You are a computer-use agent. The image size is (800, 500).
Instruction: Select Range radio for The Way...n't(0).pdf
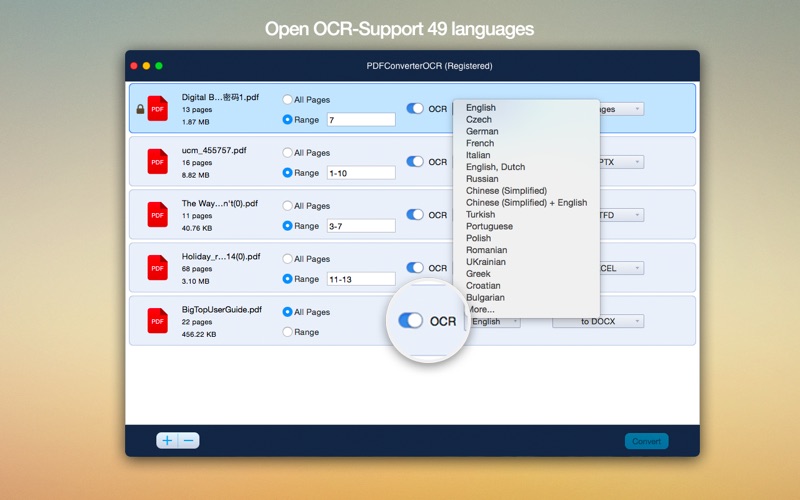(287, 226)
